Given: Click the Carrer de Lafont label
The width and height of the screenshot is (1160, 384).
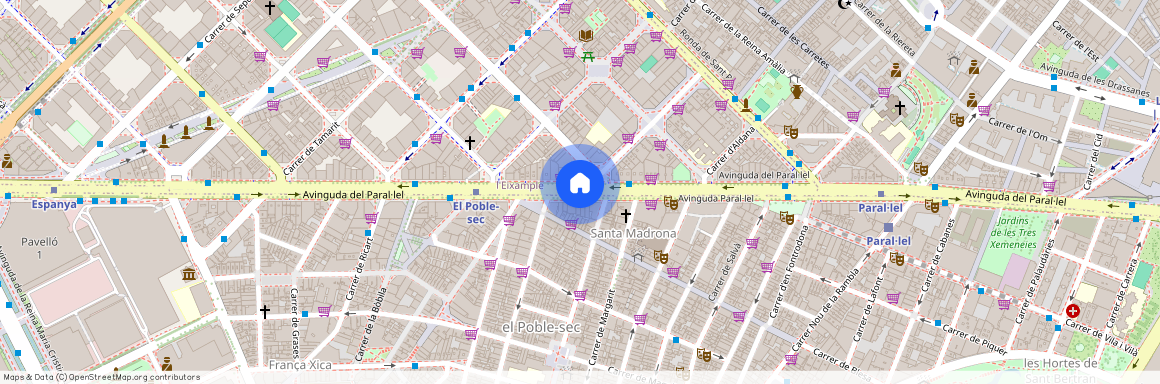Looking at the screenshot, I should pyautogui.click(x=869, y=308).
